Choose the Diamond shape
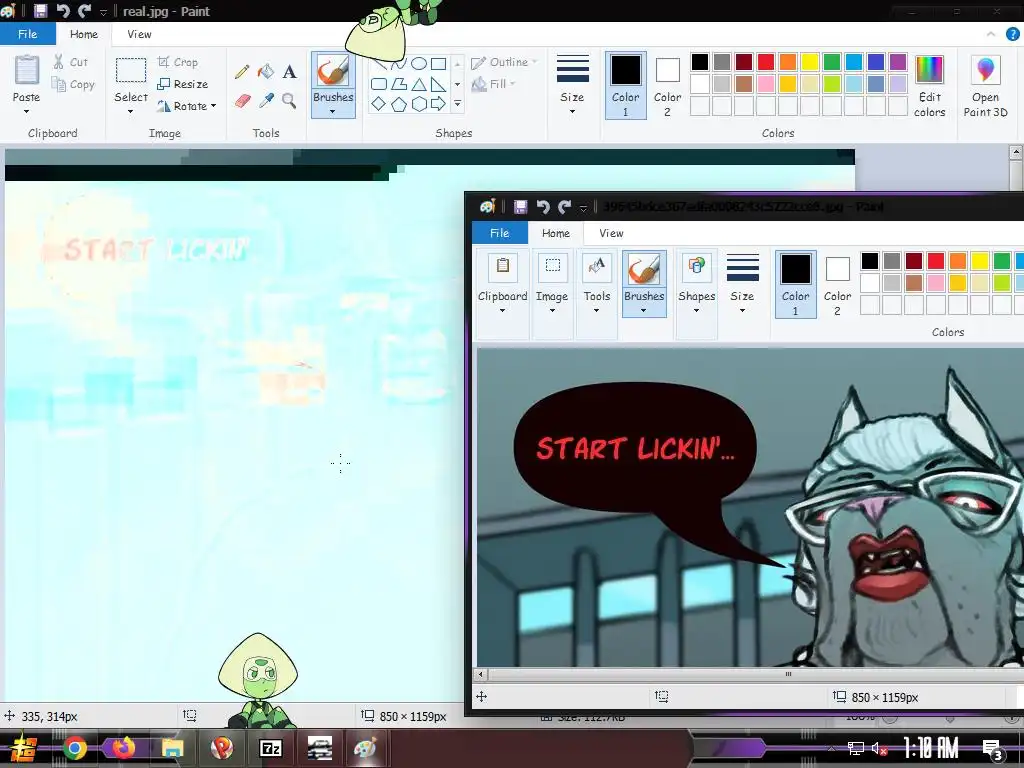 379,104
